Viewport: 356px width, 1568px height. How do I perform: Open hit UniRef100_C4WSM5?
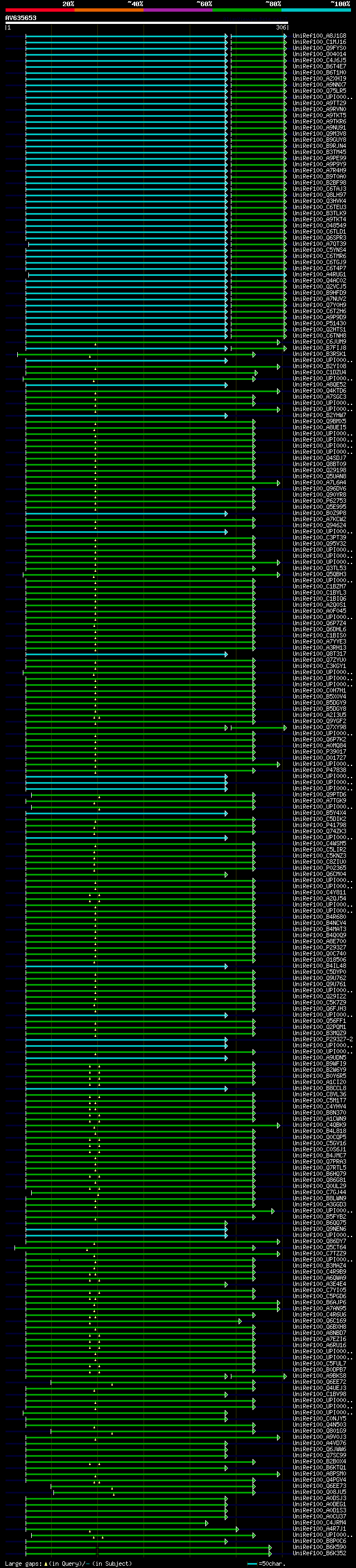[x=319, y=843]
